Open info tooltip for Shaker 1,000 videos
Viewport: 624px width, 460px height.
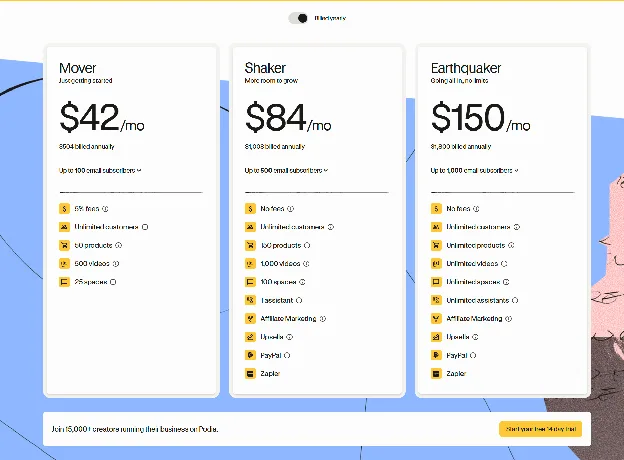(x=306, y=263)
